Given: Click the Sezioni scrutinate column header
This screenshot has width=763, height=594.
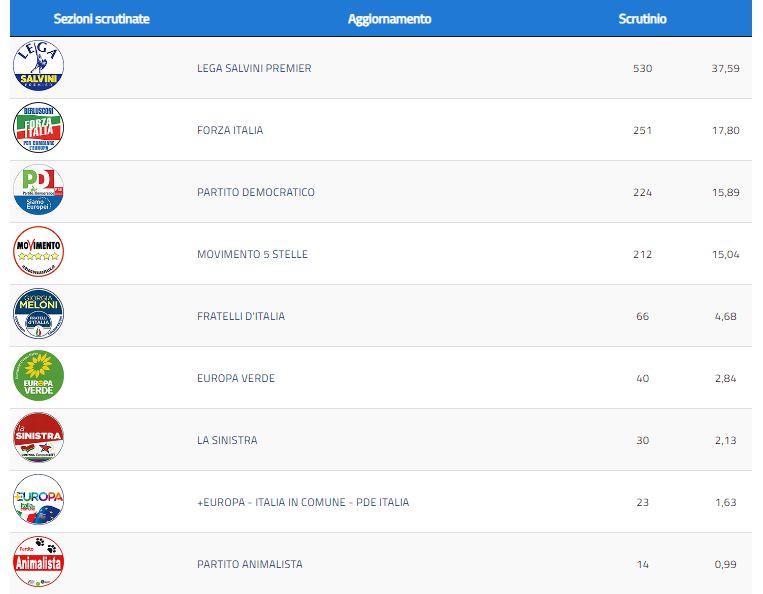Looking at the screenshot, I should [x=101, y=19].
